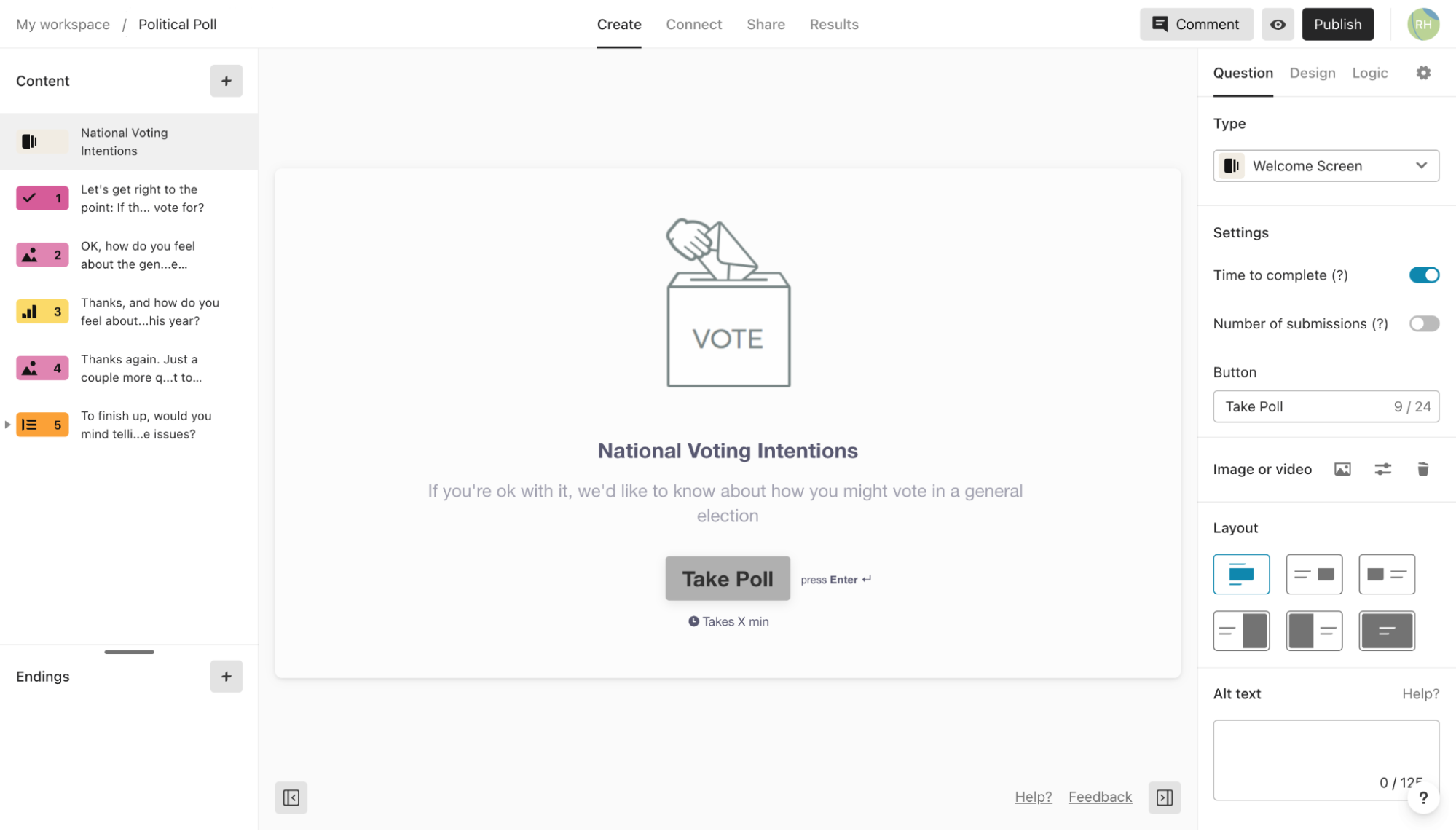This screenshot has width=1456, height=831.
Task: Enable Number of submissions toggle
Action: pos(1424,323)
